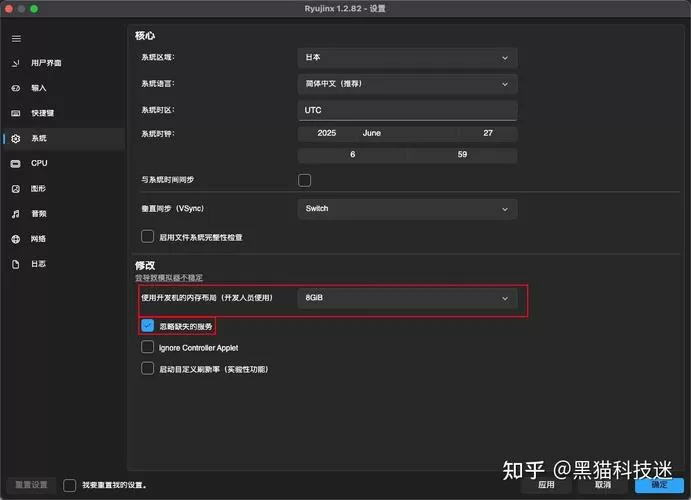This screenshot has height=500, width=691.
Task: Enable 与系统时间同步 checkbox
Action: [305, 180]
